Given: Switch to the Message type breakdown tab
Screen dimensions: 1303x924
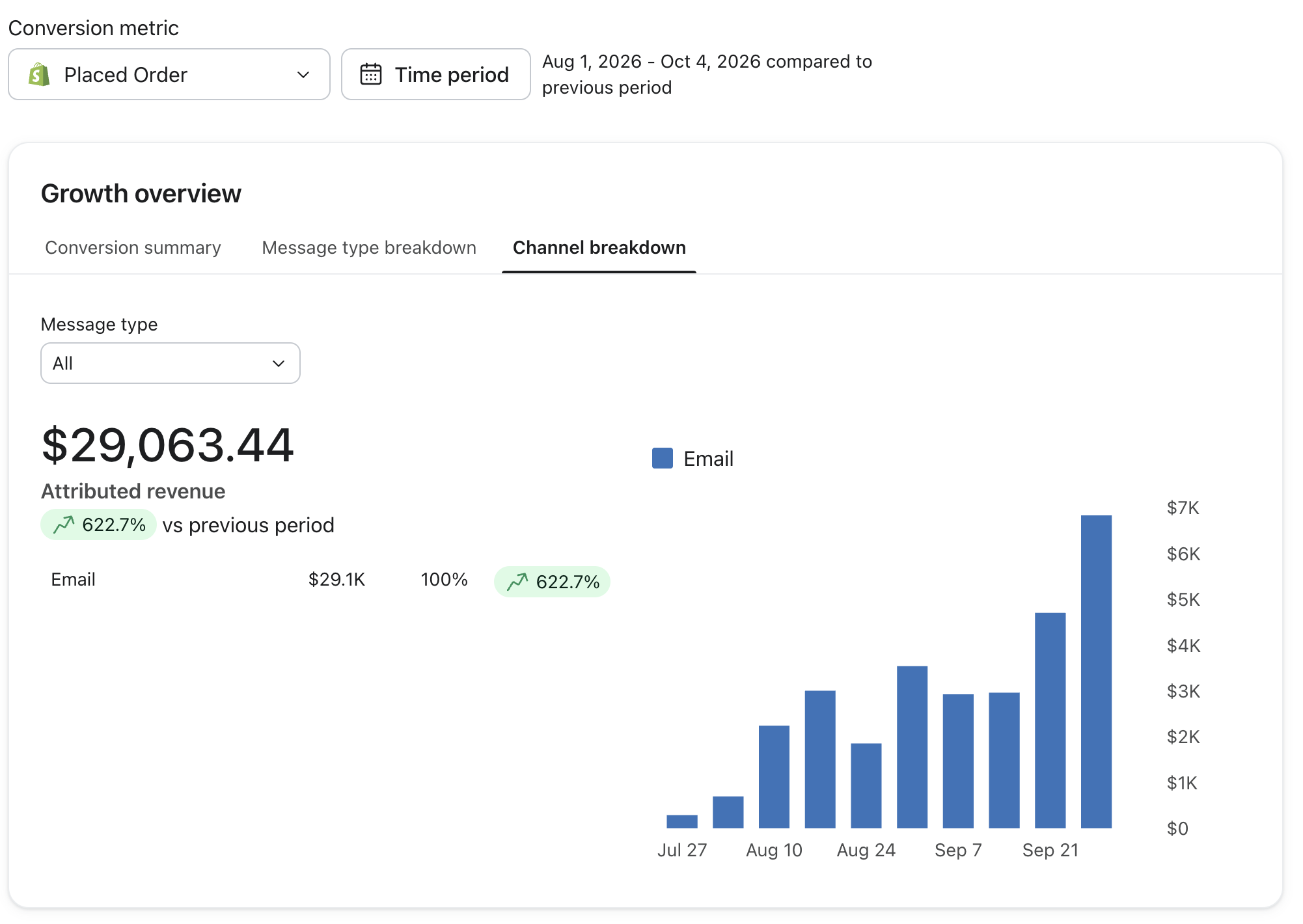Looking at the screenshot, I should coord(369,247).
